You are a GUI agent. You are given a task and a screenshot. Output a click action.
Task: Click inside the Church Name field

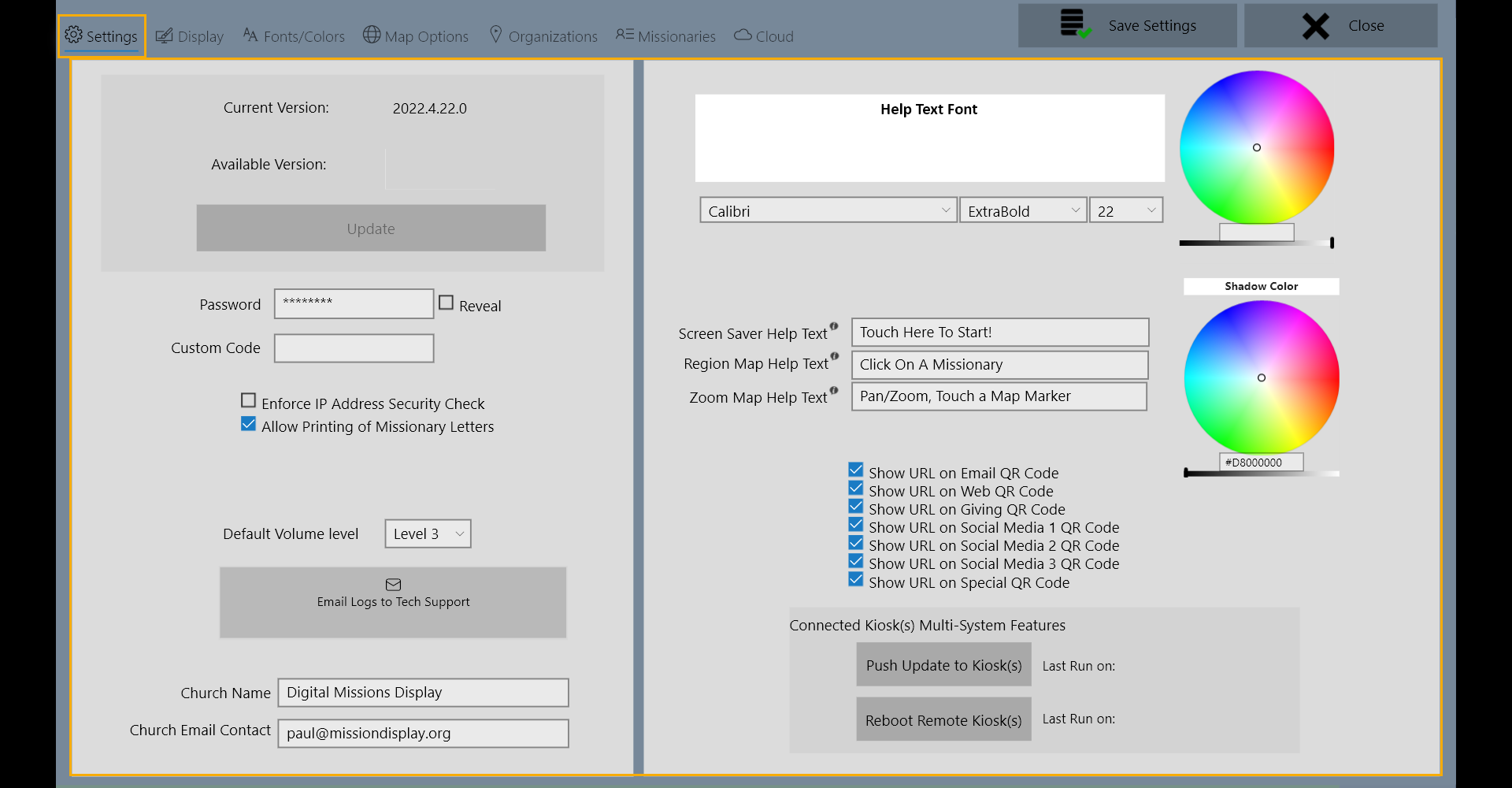(x=422, y=692)
